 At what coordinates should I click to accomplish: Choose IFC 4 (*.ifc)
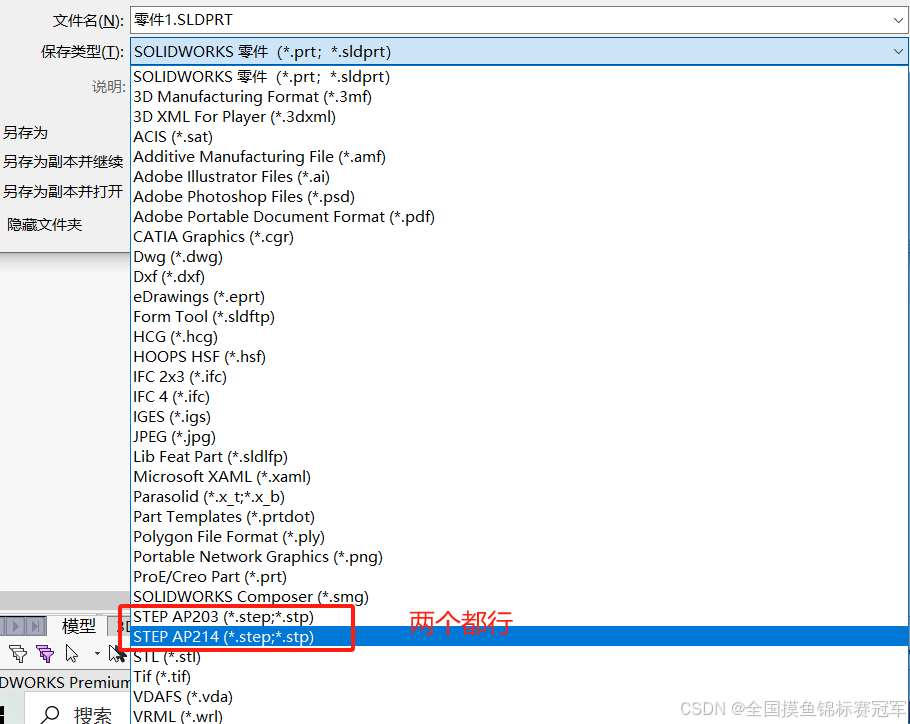(519, 397)
